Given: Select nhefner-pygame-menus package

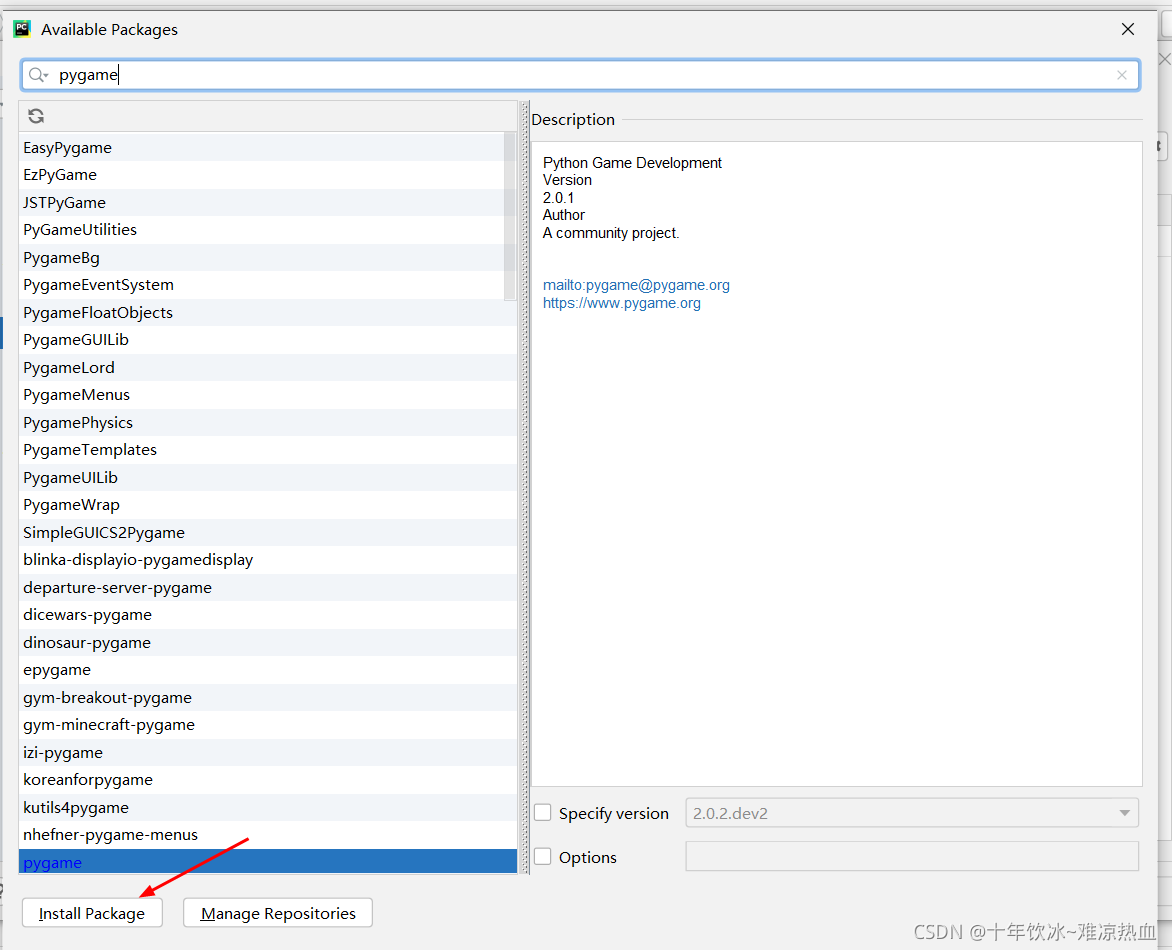Looking at the screenshot, I should click(268, 835).
